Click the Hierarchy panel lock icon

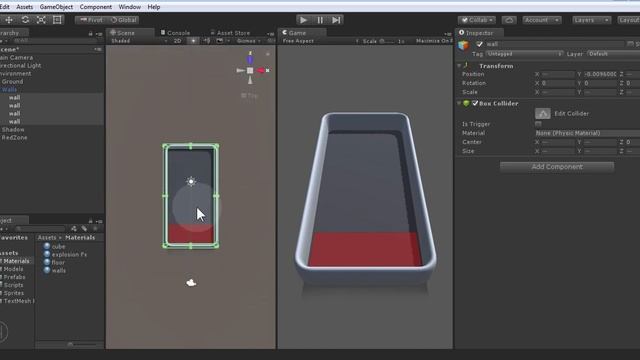click(x=90, y=33)
